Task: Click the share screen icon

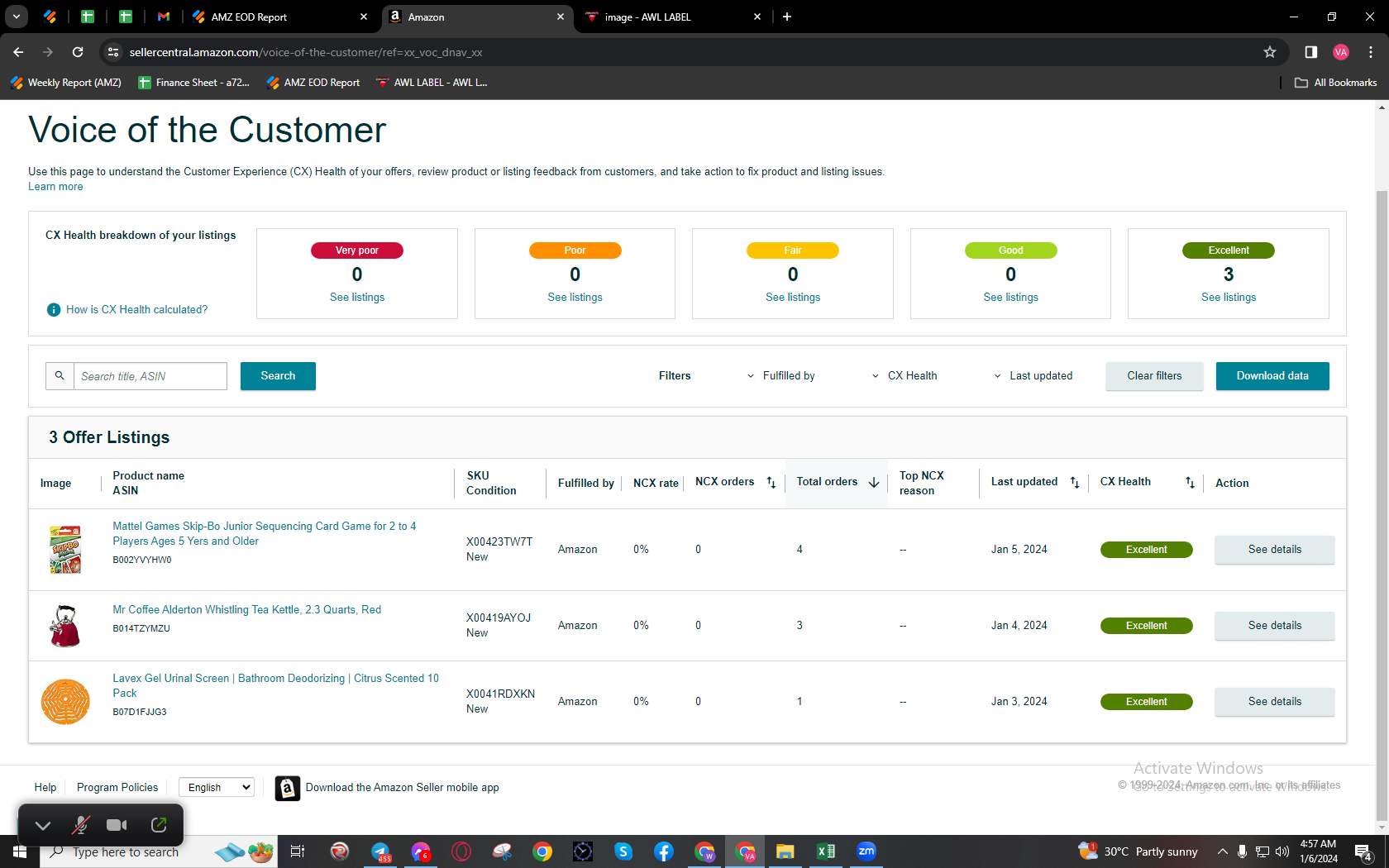Action: coord(159,825)
